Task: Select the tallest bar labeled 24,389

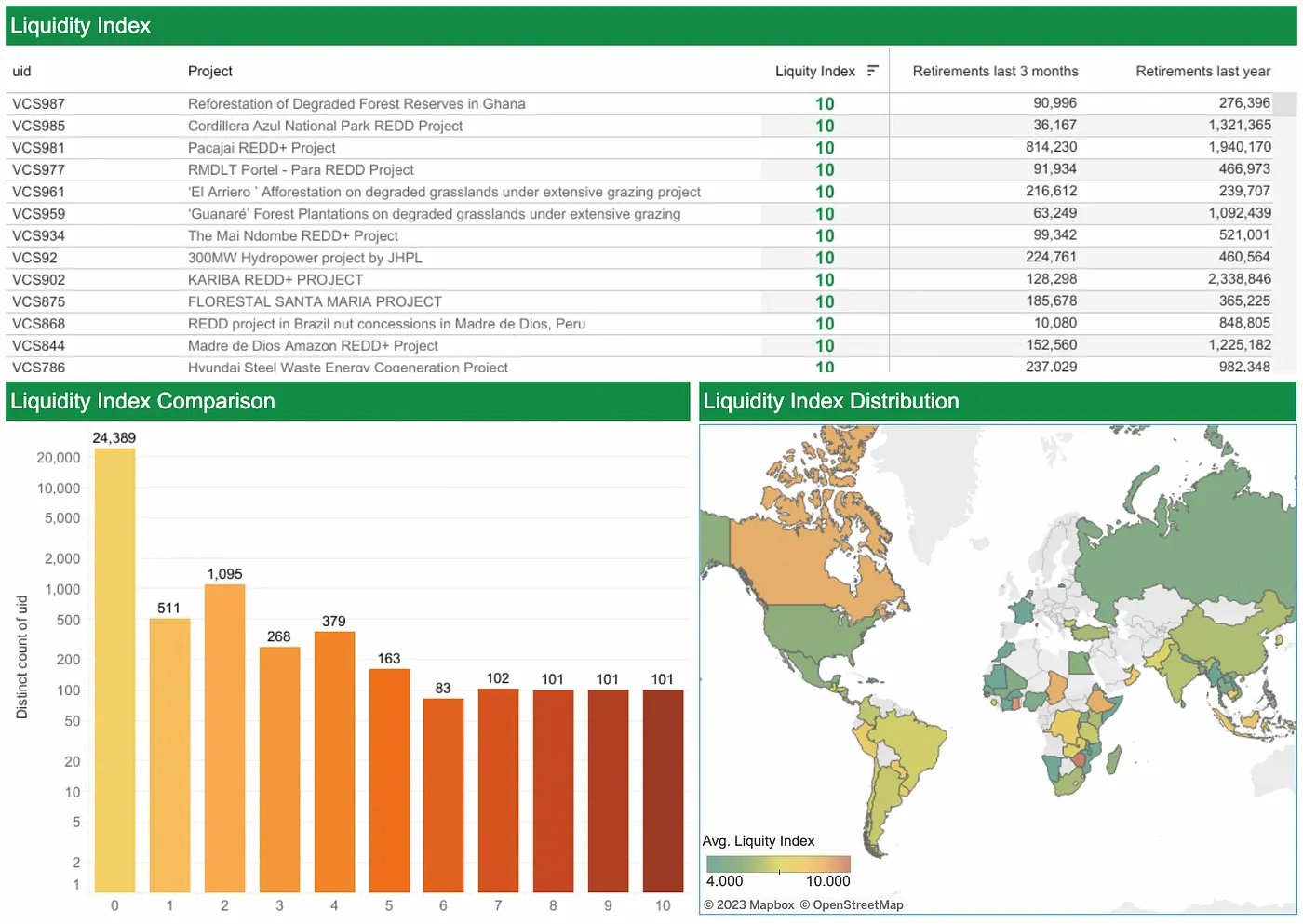Action: (x=114, y=670)
